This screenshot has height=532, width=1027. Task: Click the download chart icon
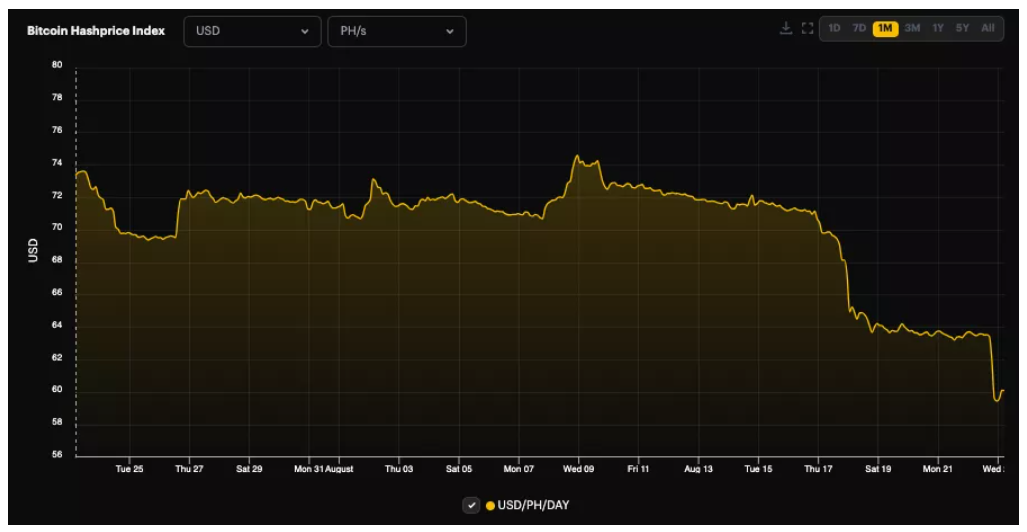click(786, 28)
